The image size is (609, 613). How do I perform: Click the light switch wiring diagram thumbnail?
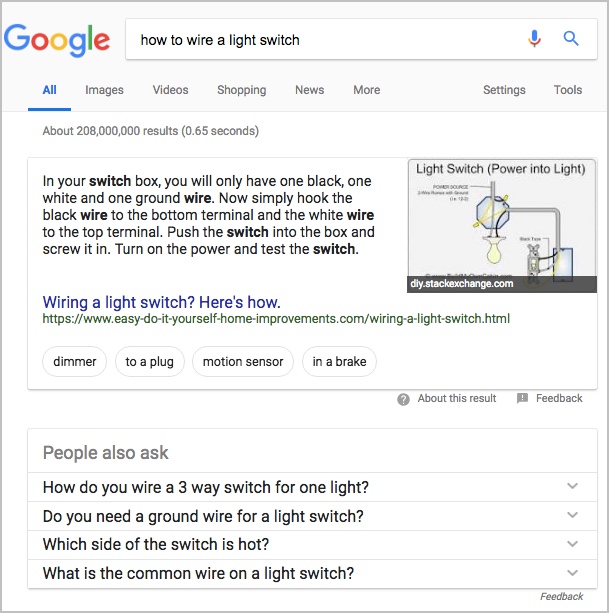point(502,226)
